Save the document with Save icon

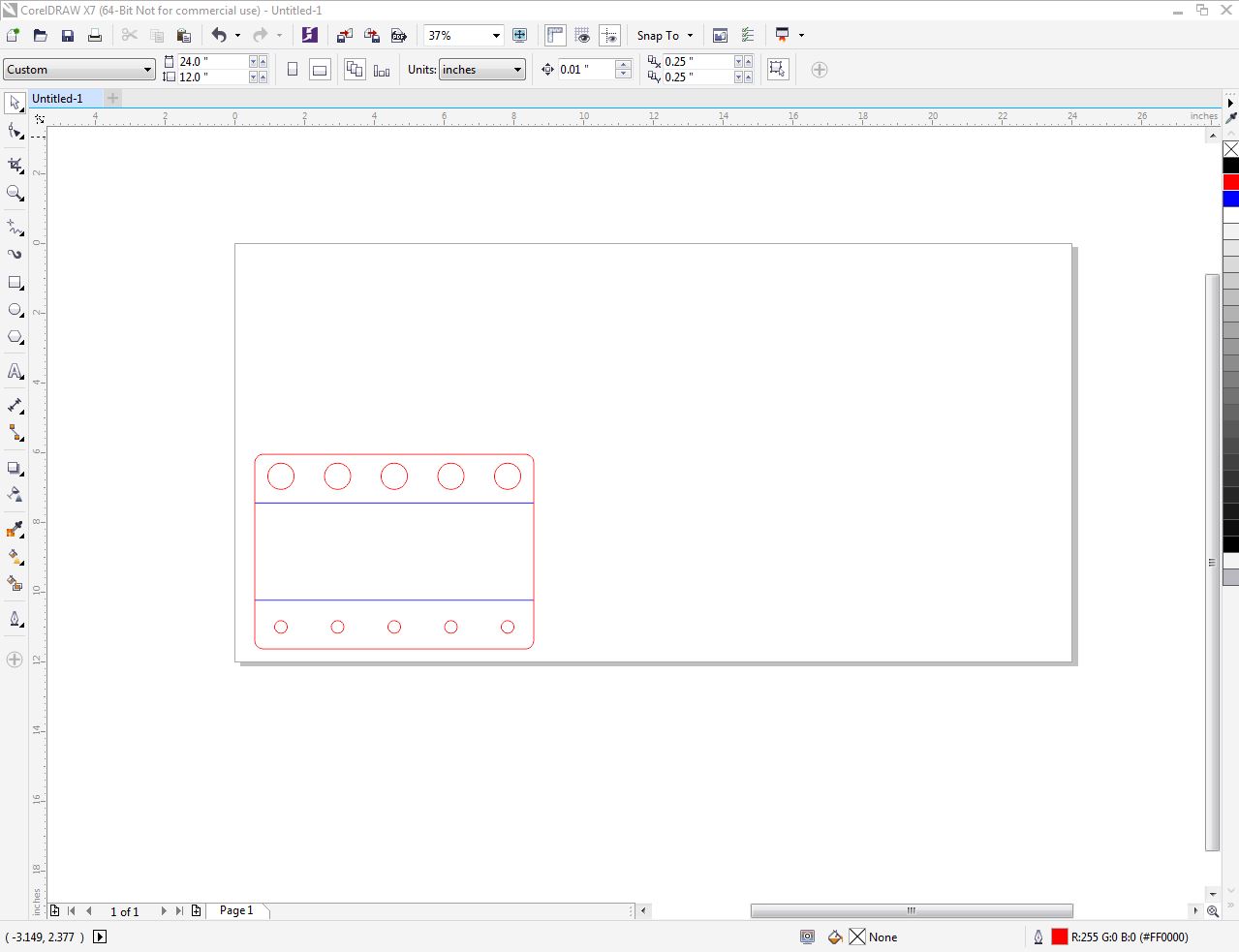(x=67, y=35)
